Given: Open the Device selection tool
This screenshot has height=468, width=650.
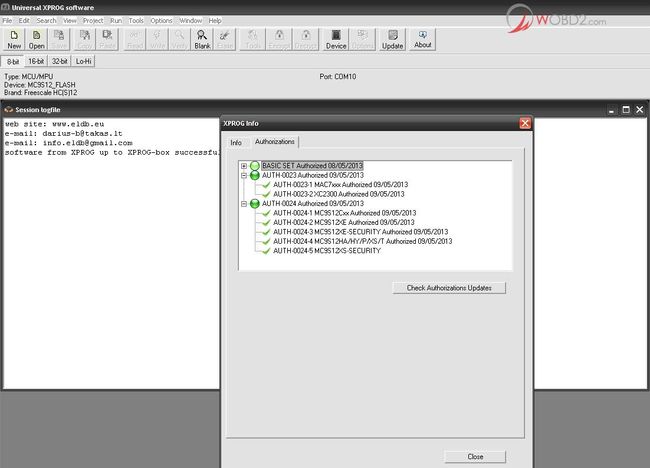Looking at the screenshot, I should (336, 39).
